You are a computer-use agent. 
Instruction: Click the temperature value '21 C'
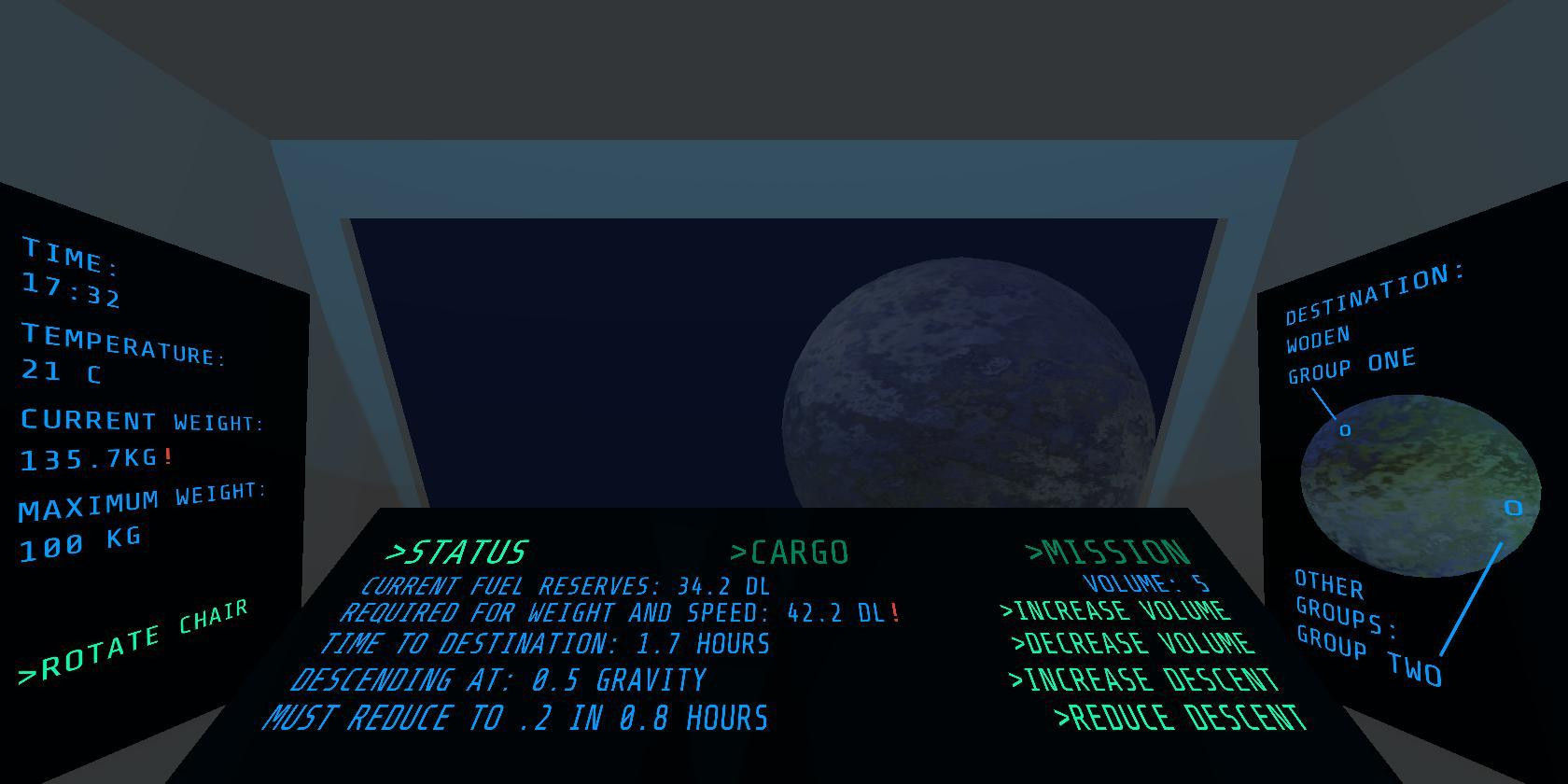click(x=61, y=371)
